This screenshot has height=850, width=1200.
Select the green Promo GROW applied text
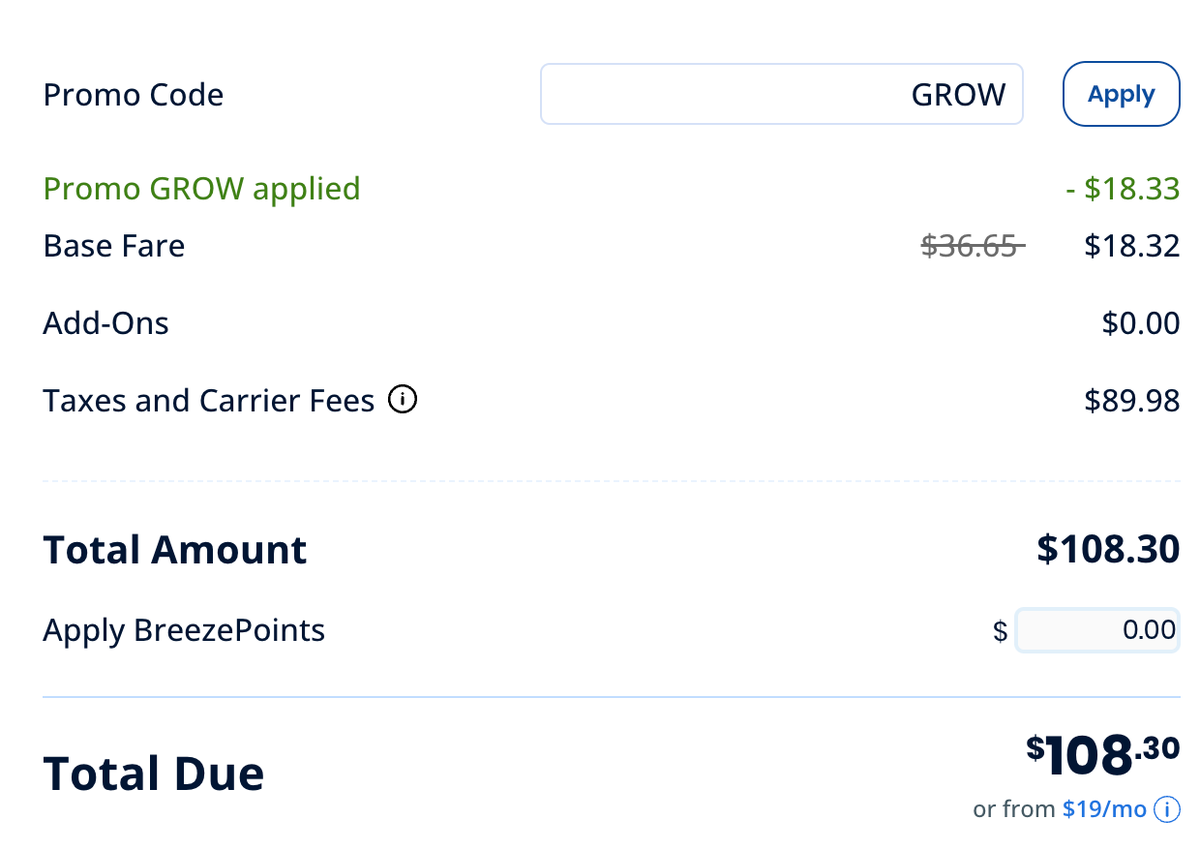[201, 188]
